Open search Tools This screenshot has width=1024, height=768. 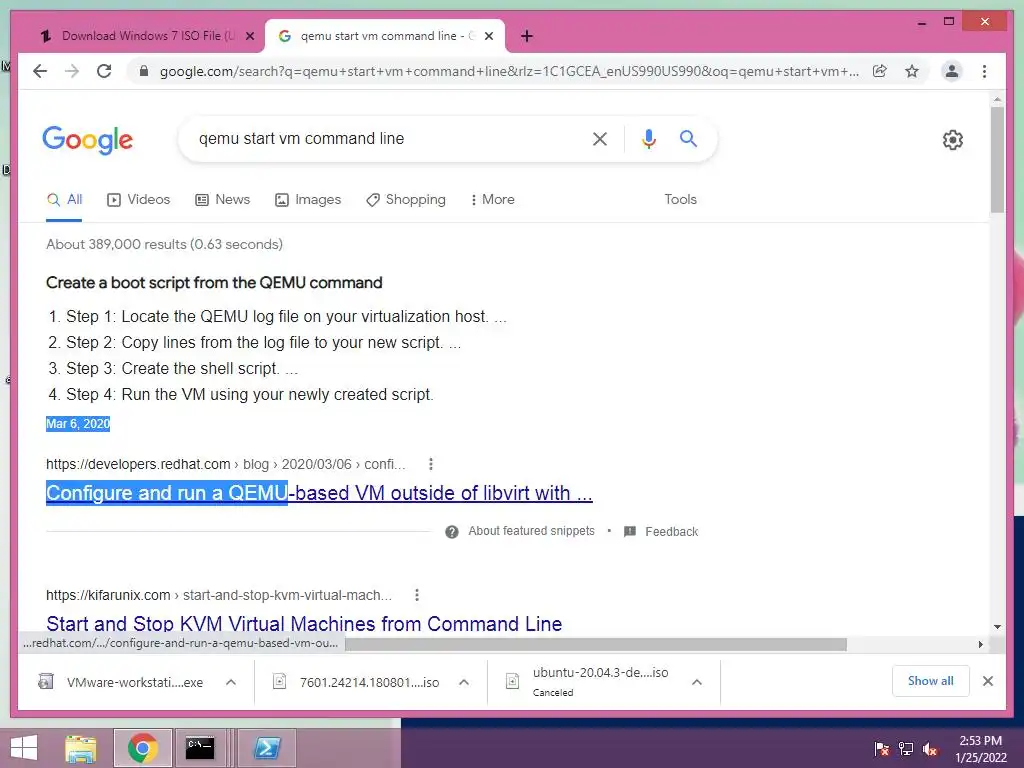pos(680,199)
